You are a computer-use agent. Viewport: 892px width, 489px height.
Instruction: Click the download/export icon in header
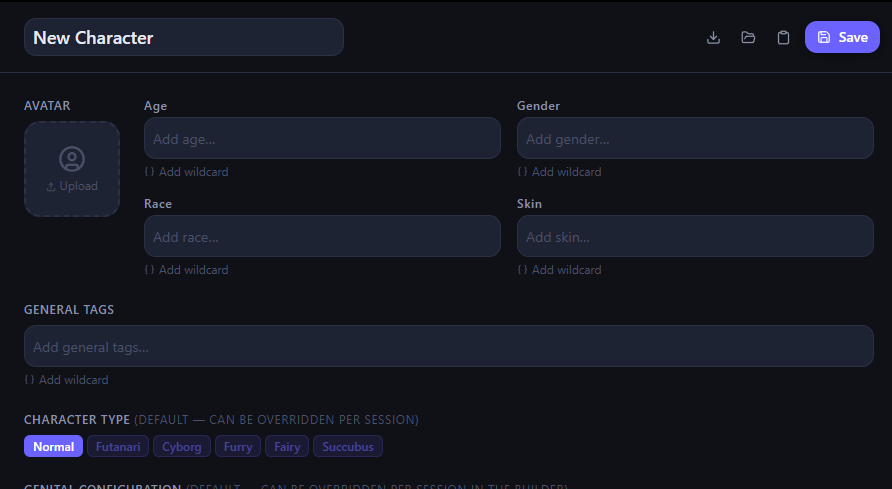(713, 38)
